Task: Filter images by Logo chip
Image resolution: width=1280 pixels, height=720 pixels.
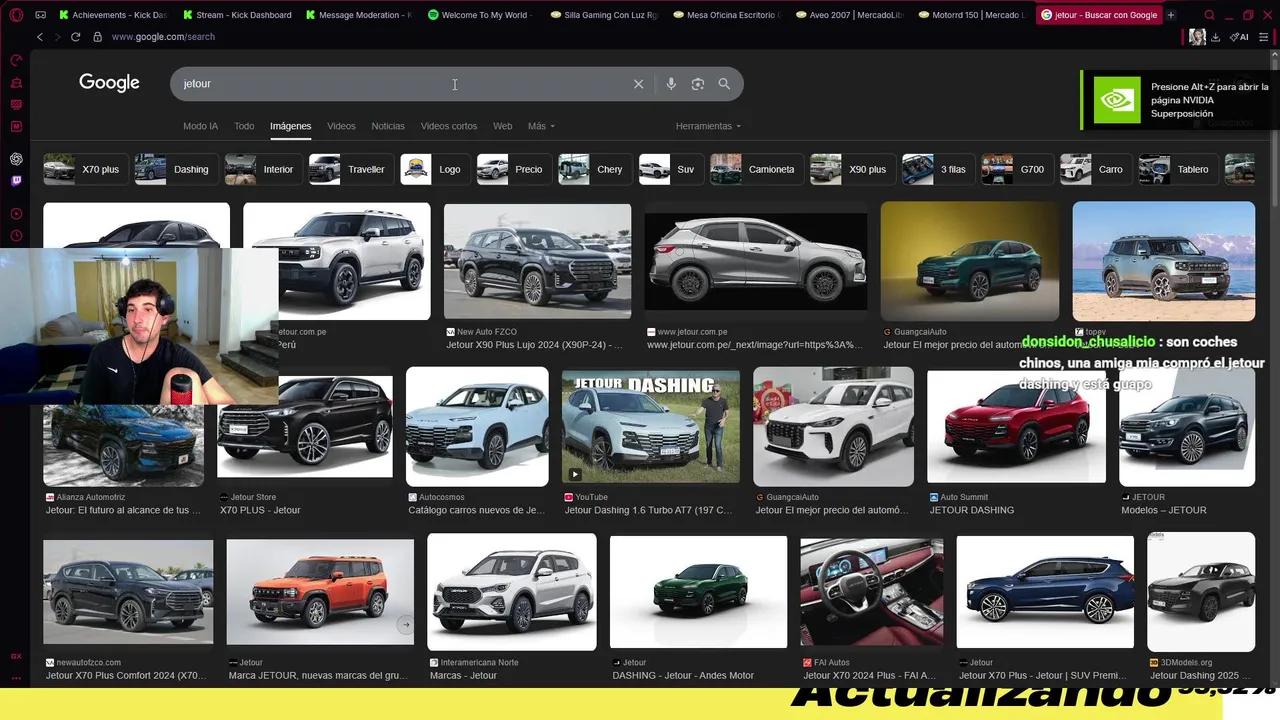Action: [434, 169]
